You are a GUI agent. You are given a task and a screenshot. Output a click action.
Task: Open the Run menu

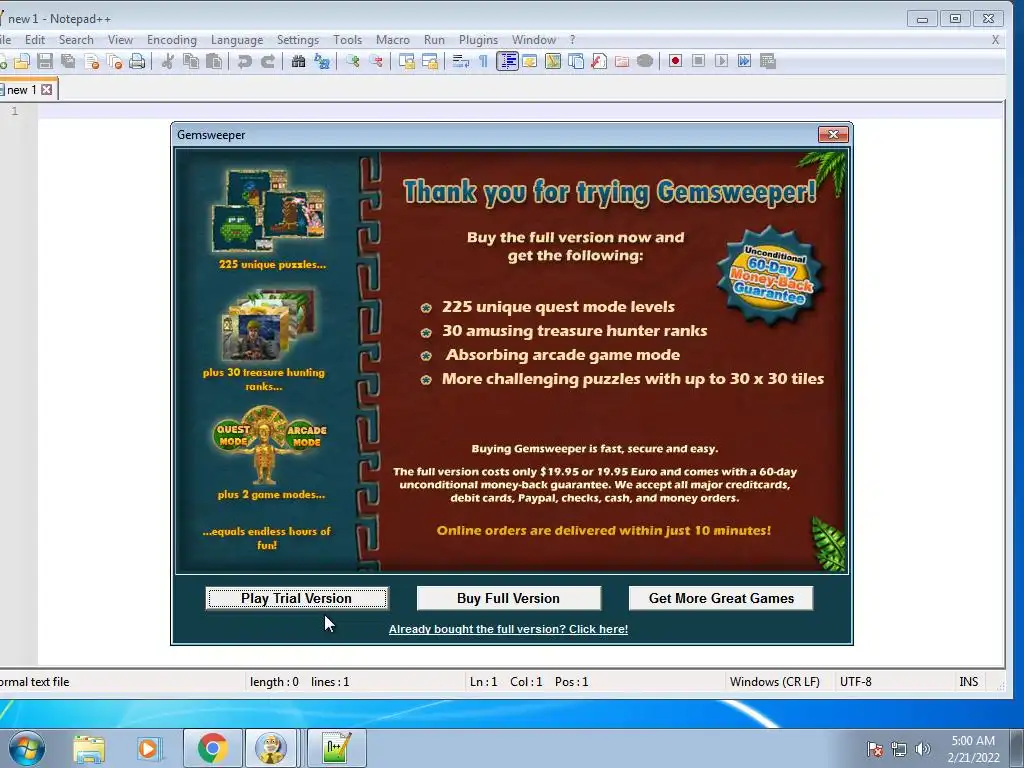coord(434,40)
